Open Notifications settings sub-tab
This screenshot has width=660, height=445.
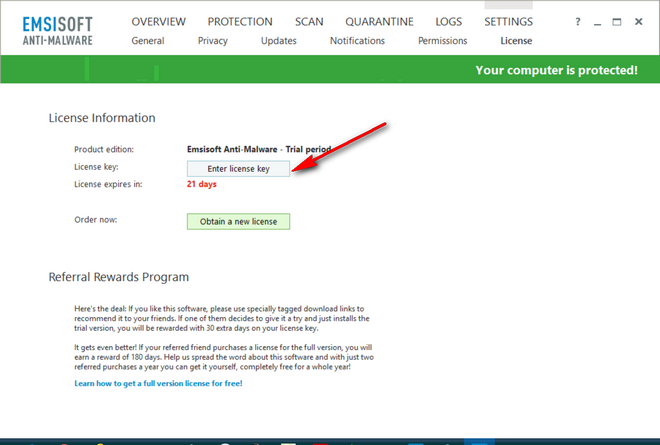point(357,41)
